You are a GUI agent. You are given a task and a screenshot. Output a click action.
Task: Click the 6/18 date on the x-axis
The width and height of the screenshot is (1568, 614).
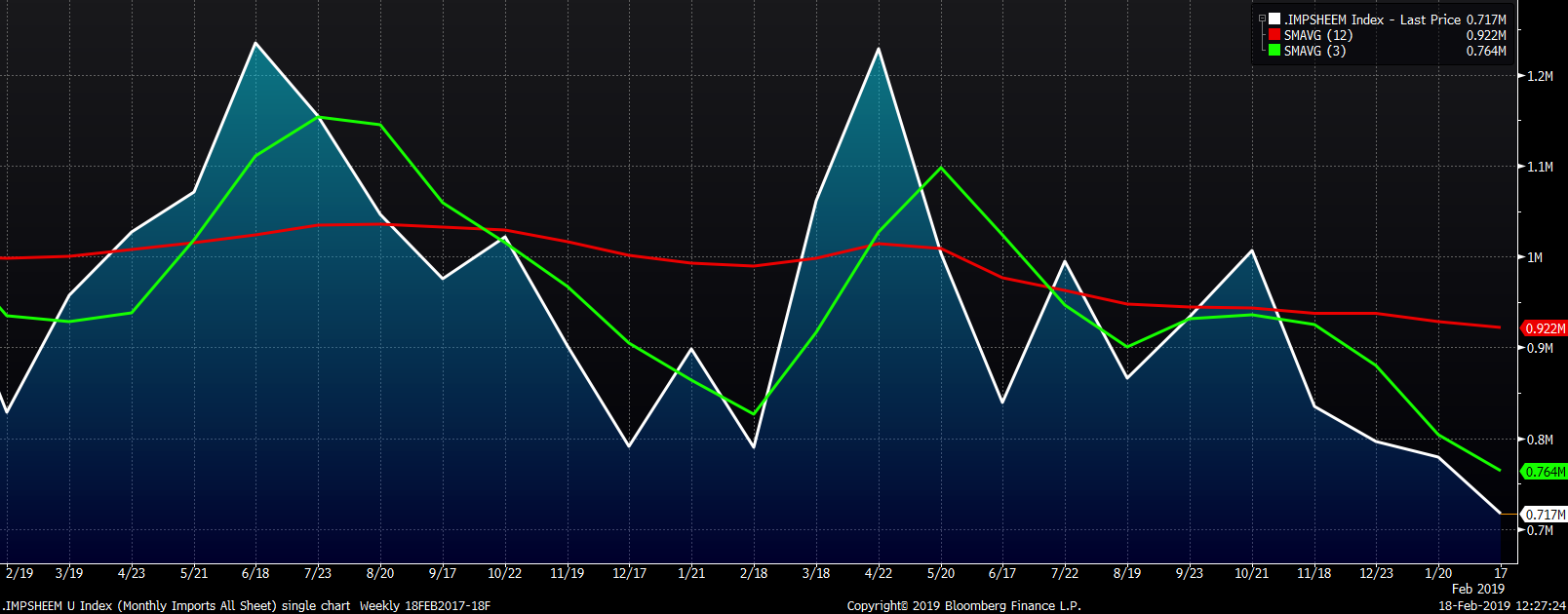coord(255,573)
